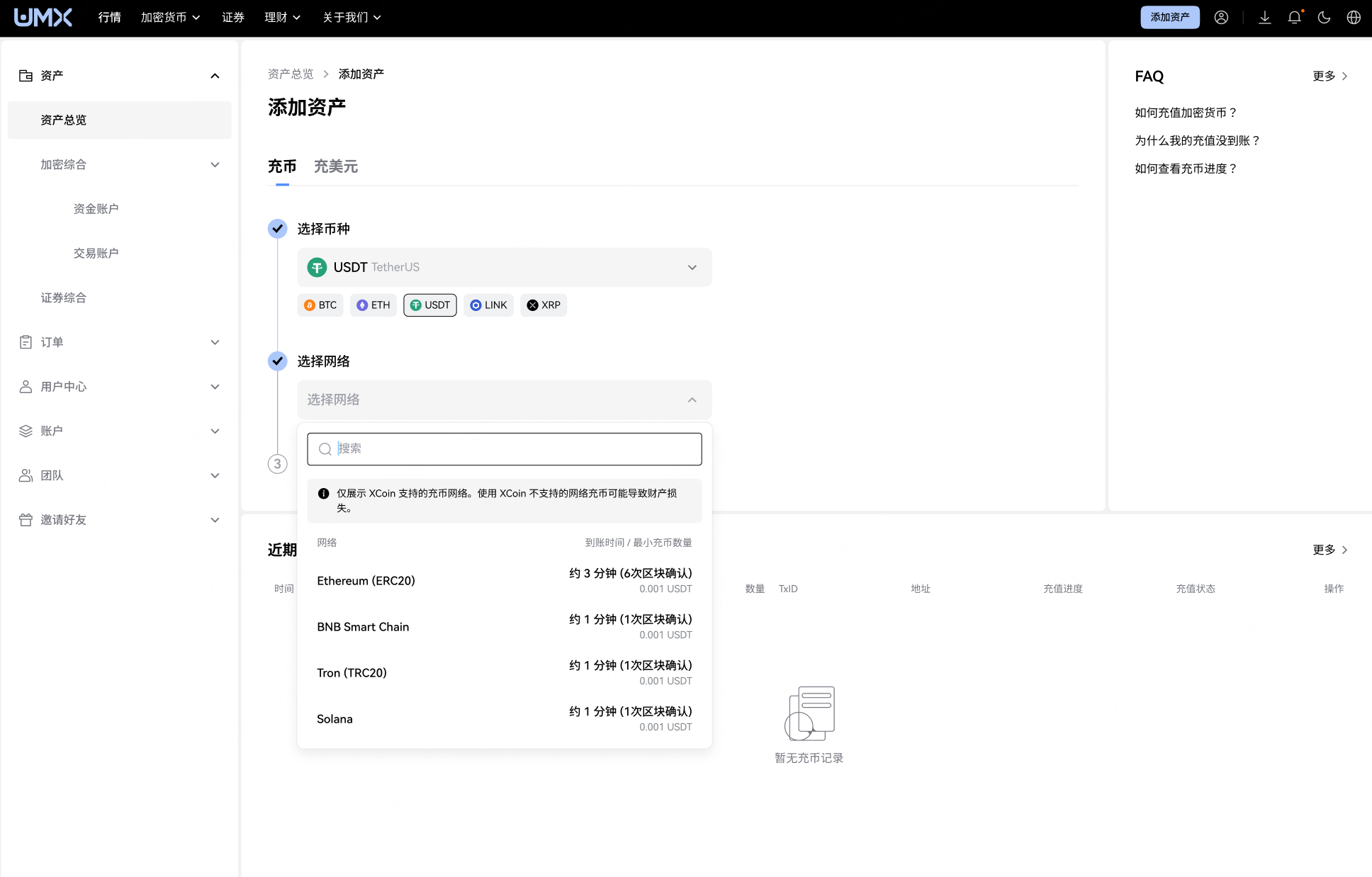Collapse the 资产 sidebar section

tap(215, 76)
